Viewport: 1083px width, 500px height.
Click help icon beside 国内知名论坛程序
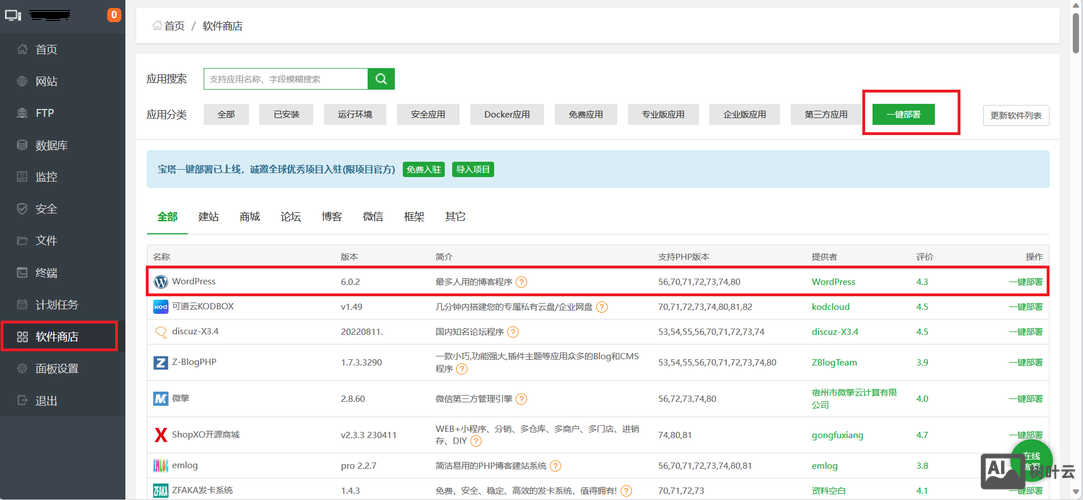coord(512,332)
